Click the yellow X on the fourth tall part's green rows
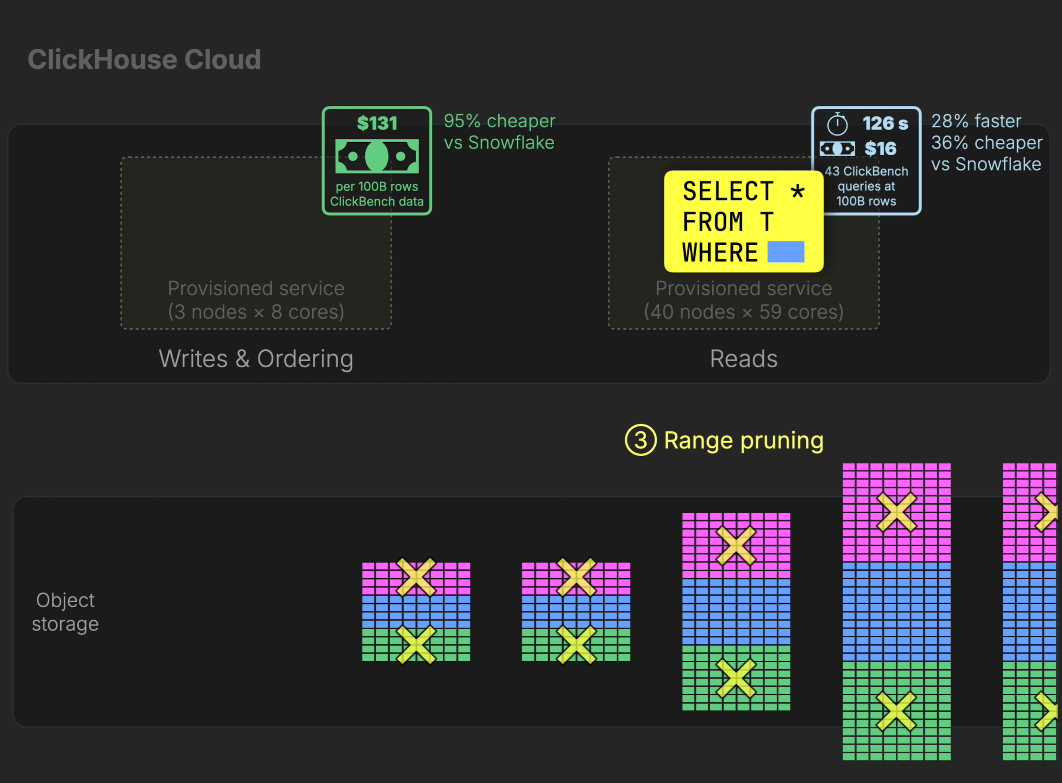 click(x=897, y=711)
